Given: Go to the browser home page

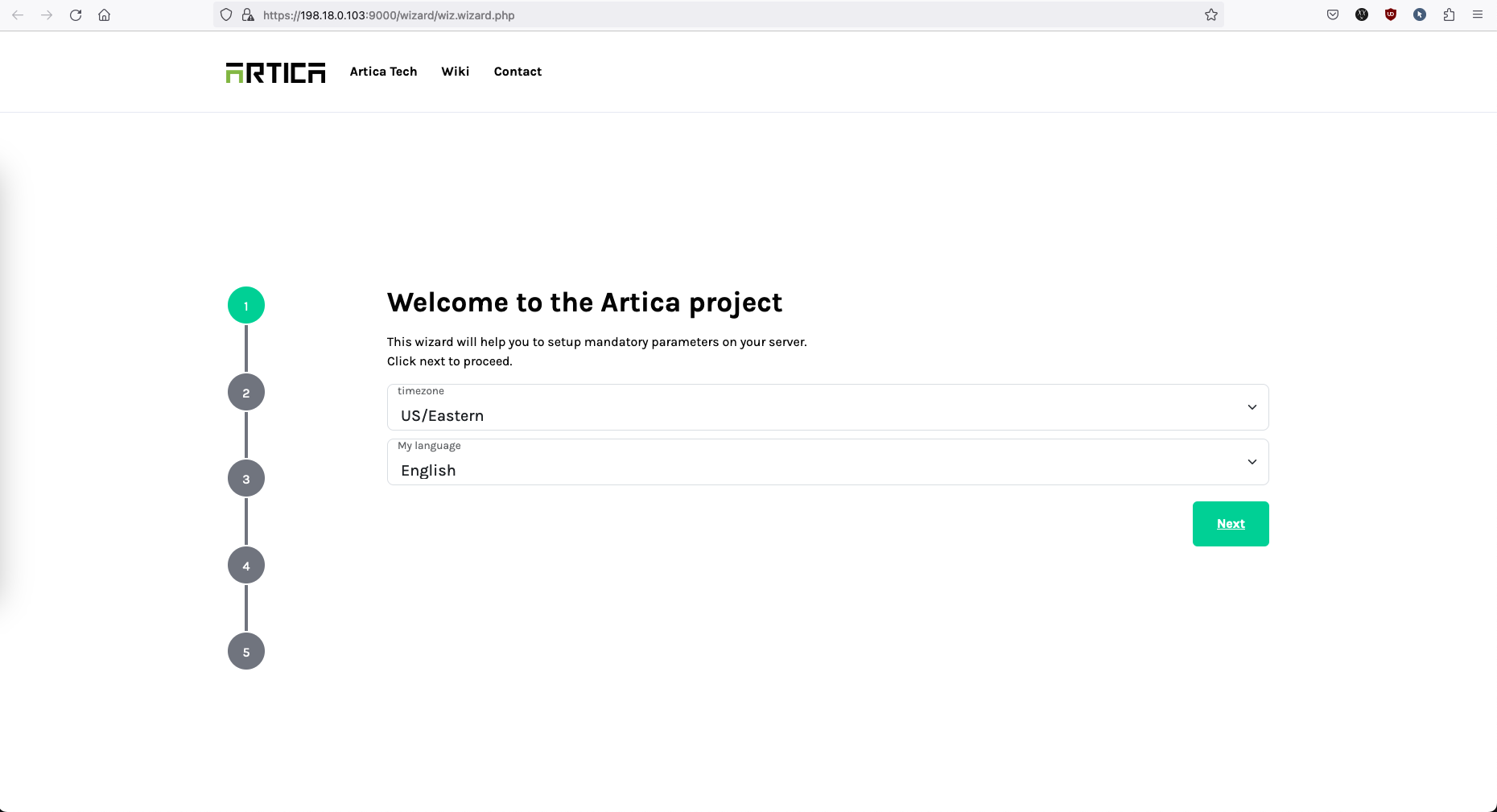Looking at the screenshot, I should pyautogui.click(x=105, y=15).
